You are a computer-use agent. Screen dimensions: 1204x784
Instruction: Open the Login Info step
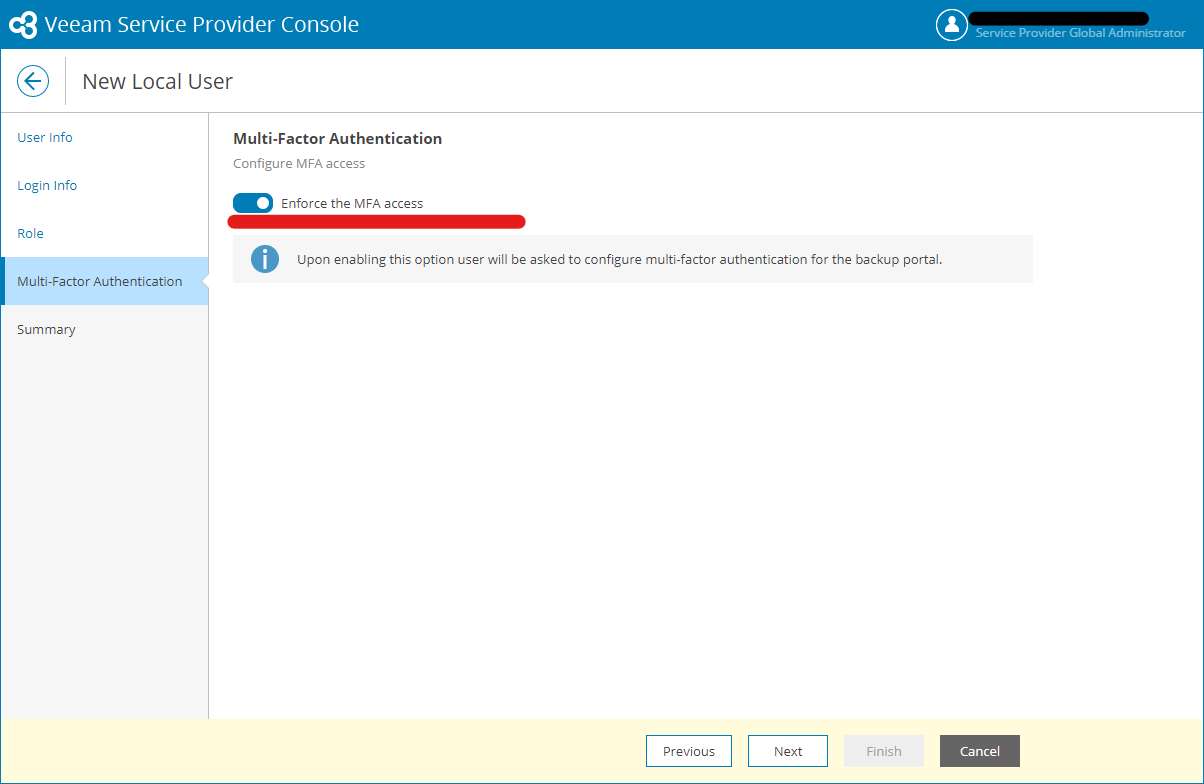(47, 185)
